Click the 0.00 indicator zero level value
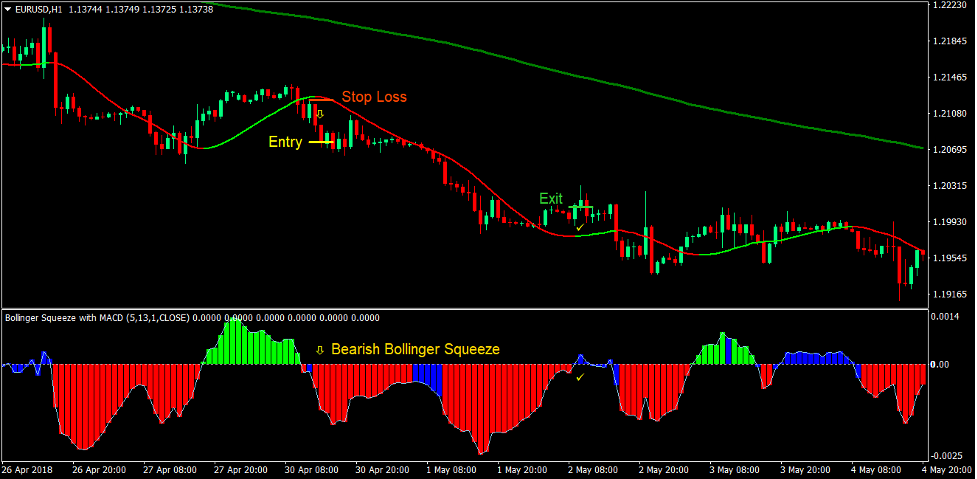The image size is (977, 479). (940, 365)
